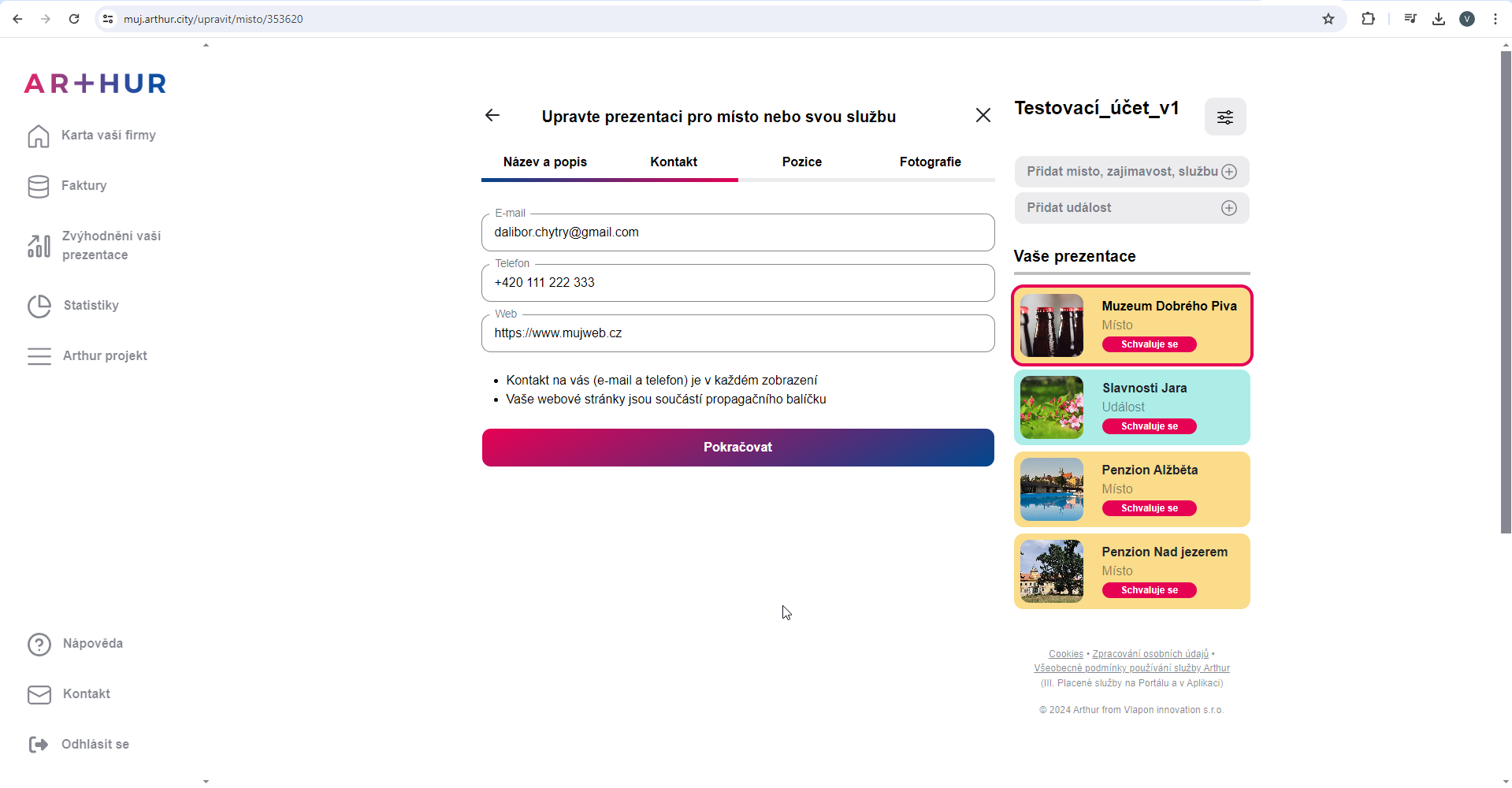Screen dimensions: 1512x788
Task: Click plus icon next to Přidat událost
Action: click(1228, 208)
